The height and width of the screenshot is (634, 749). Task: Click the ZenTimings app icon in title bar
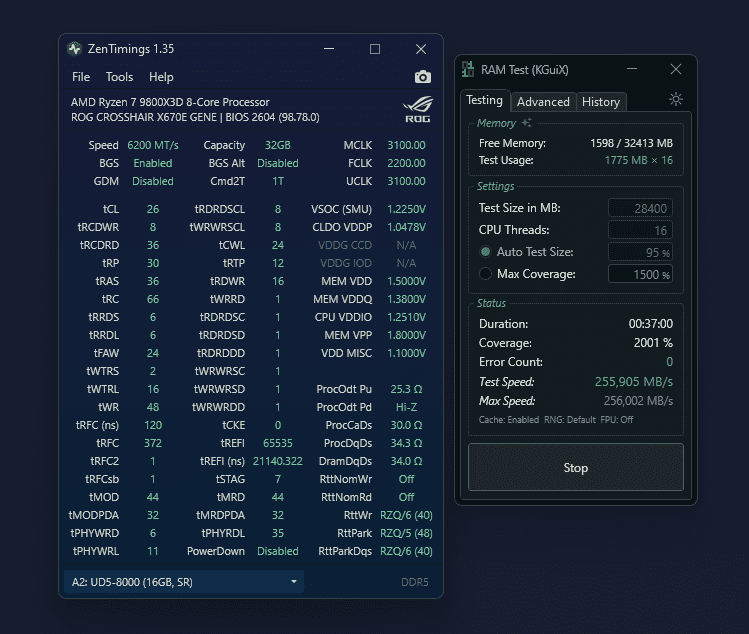point(75,49)
